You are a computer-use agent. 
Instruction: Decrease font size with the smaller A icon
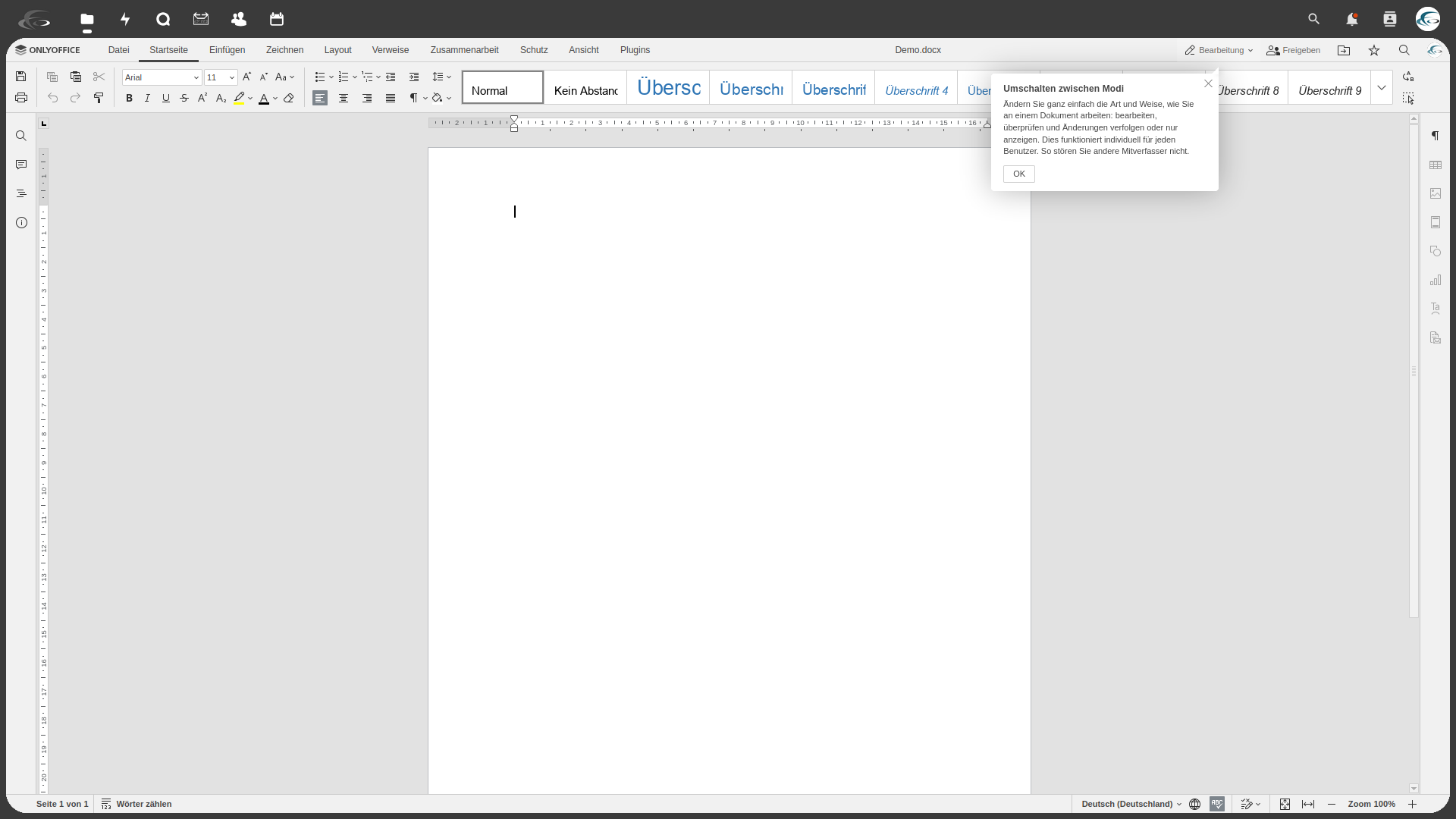click(x=264, y=77)
